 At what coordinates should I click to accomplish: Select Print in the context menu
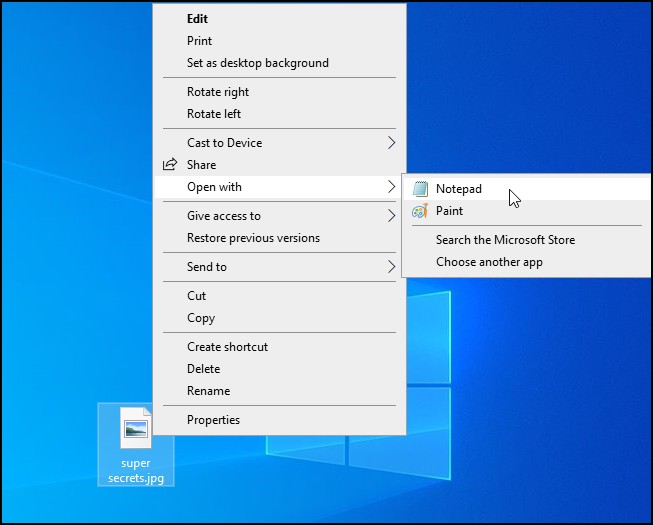[x=199, y=41]
